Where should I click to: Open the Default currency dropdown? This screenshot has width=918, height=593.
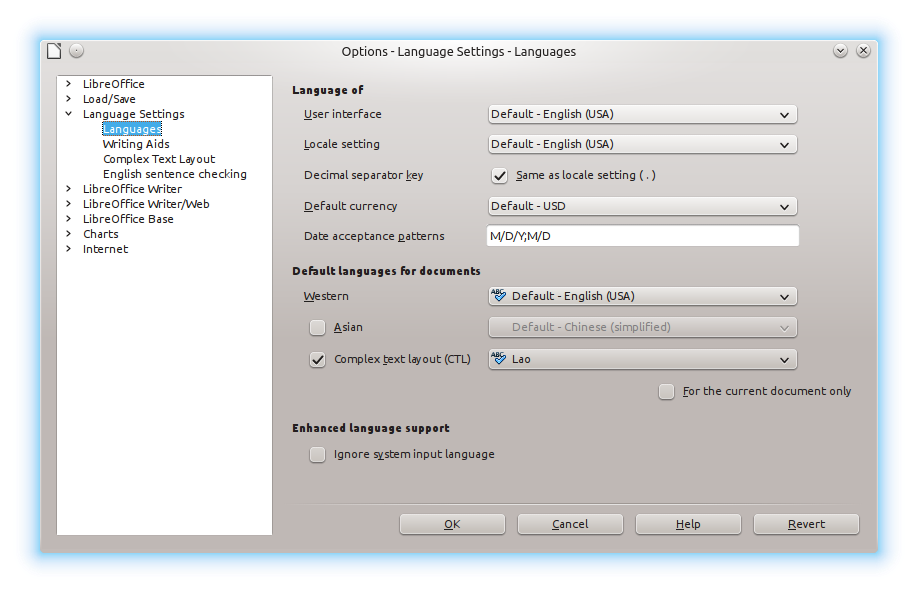642,206
